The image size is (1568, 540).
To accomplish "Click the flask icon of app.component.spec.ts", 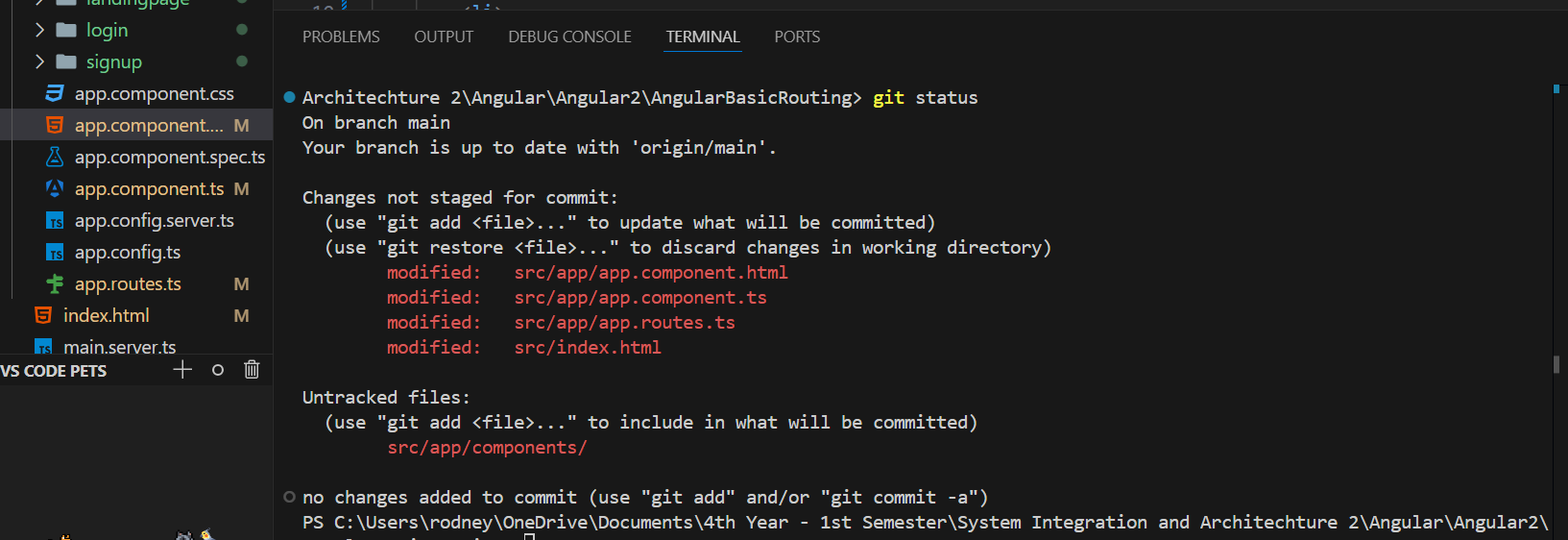I will (55, 157).
